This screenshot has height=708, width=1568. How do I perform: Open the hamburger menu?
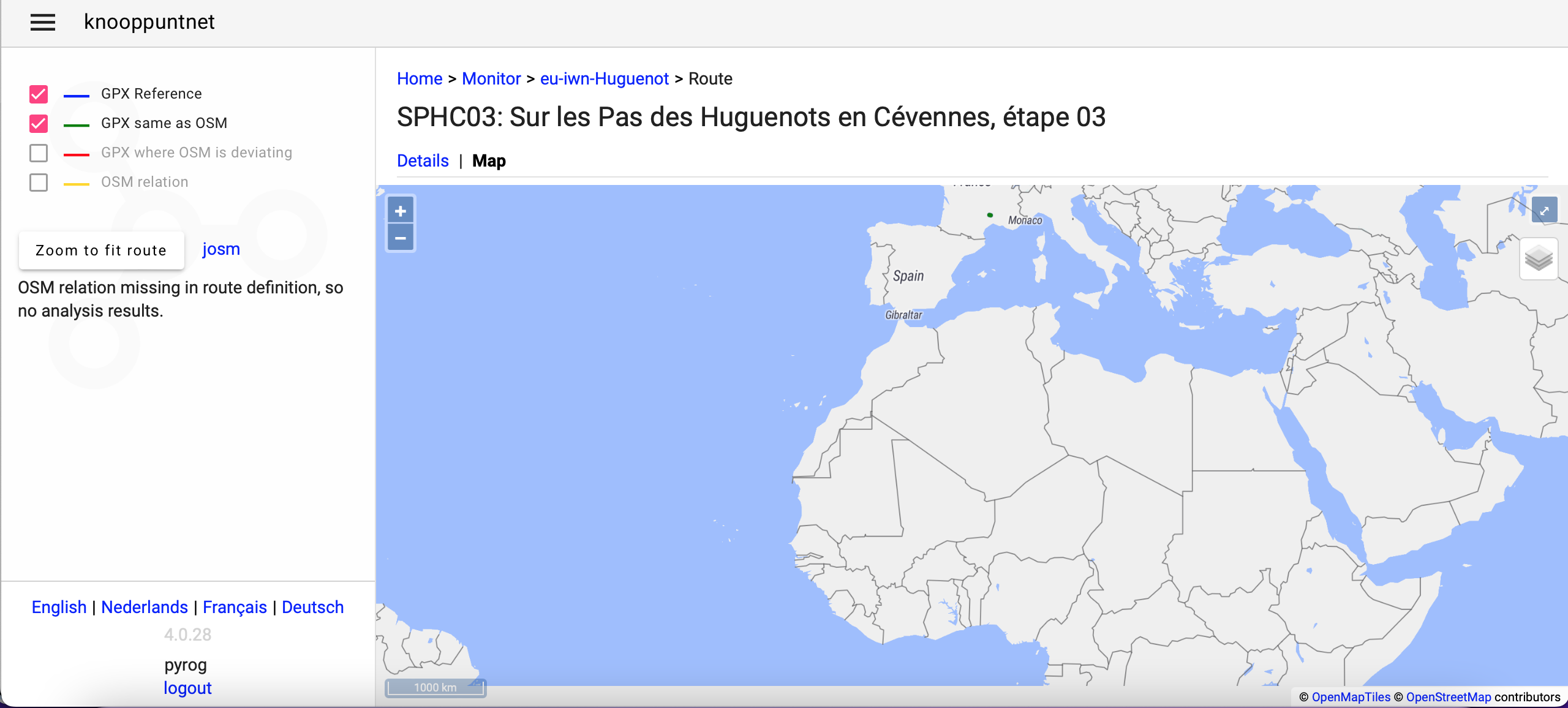[x=43, y=23]
